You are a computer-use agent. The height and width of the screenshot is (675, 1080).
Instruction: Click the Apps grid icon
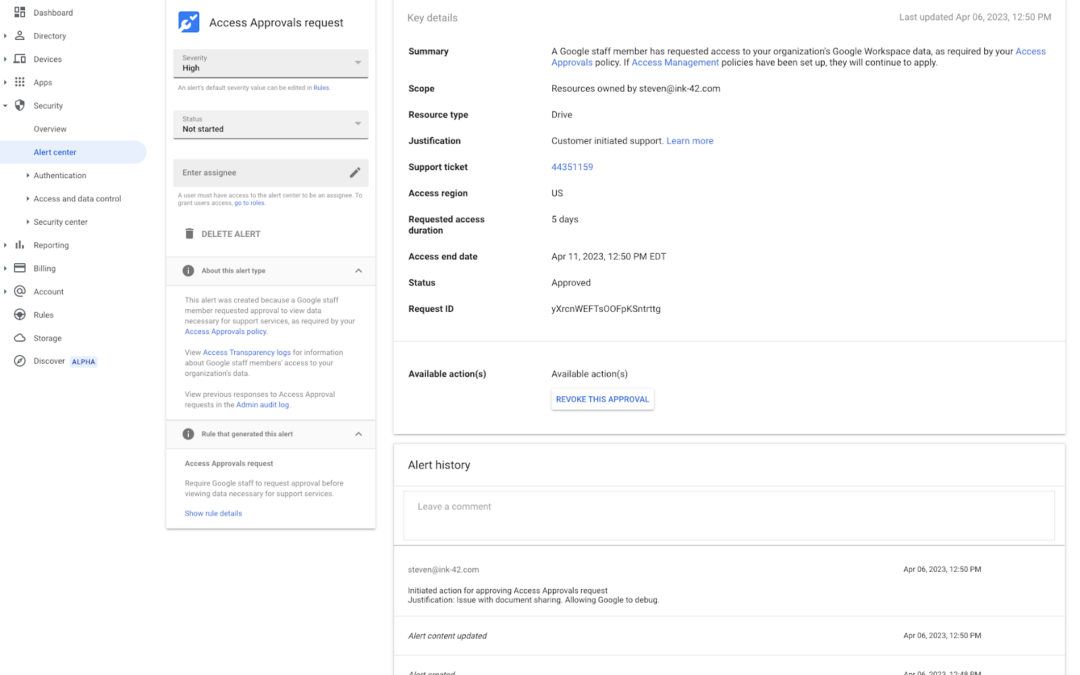tap(19, 82)
